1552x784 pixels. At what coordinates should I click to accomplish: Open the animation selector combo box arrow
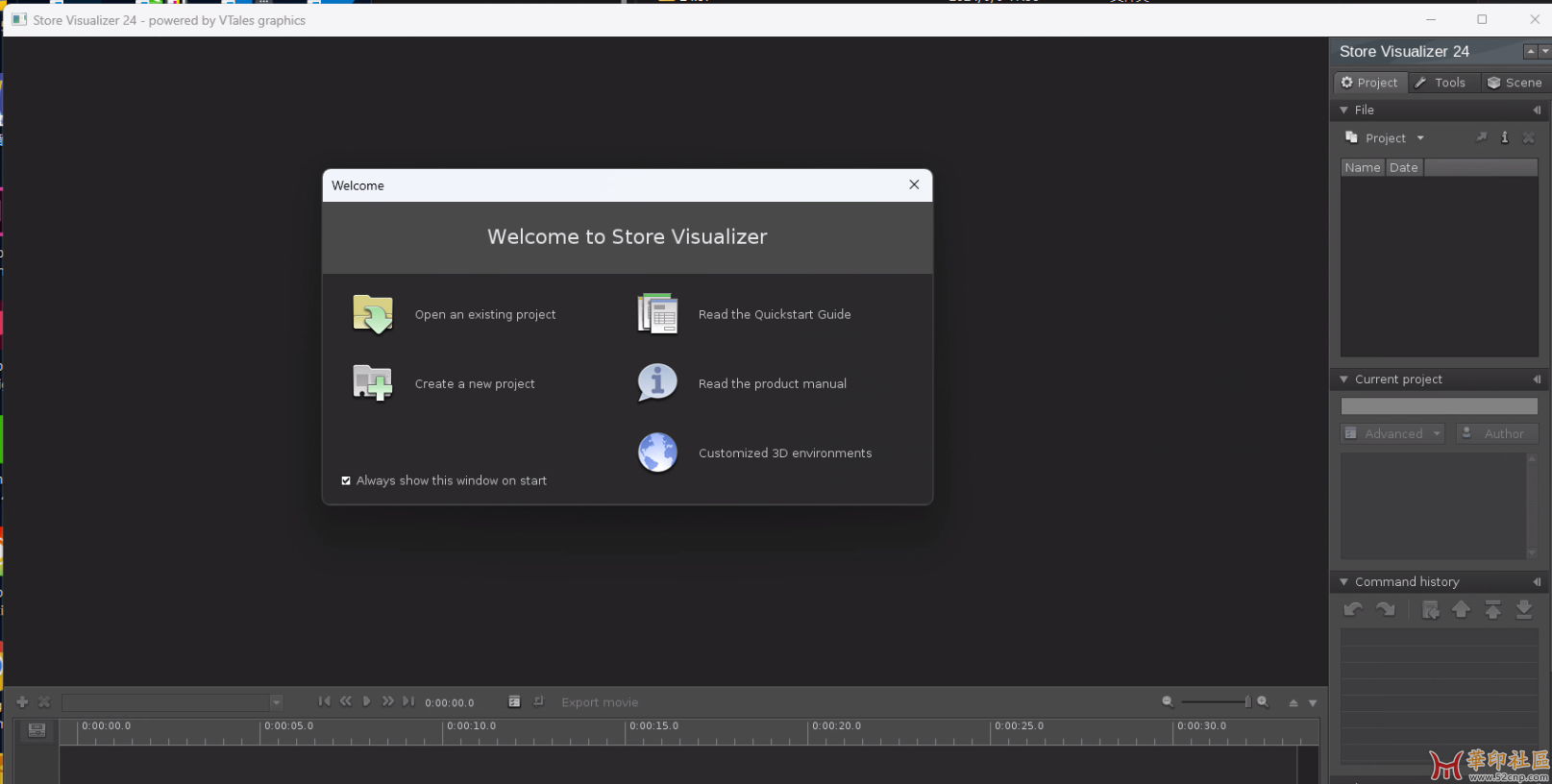(276, 702)
